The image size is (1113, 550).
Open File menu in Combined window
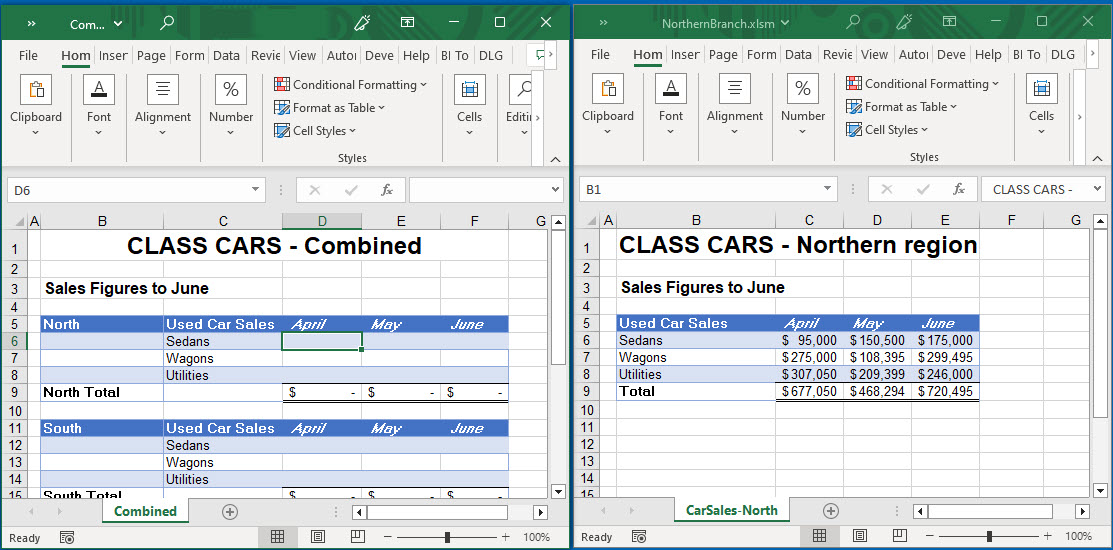[29, 56]
